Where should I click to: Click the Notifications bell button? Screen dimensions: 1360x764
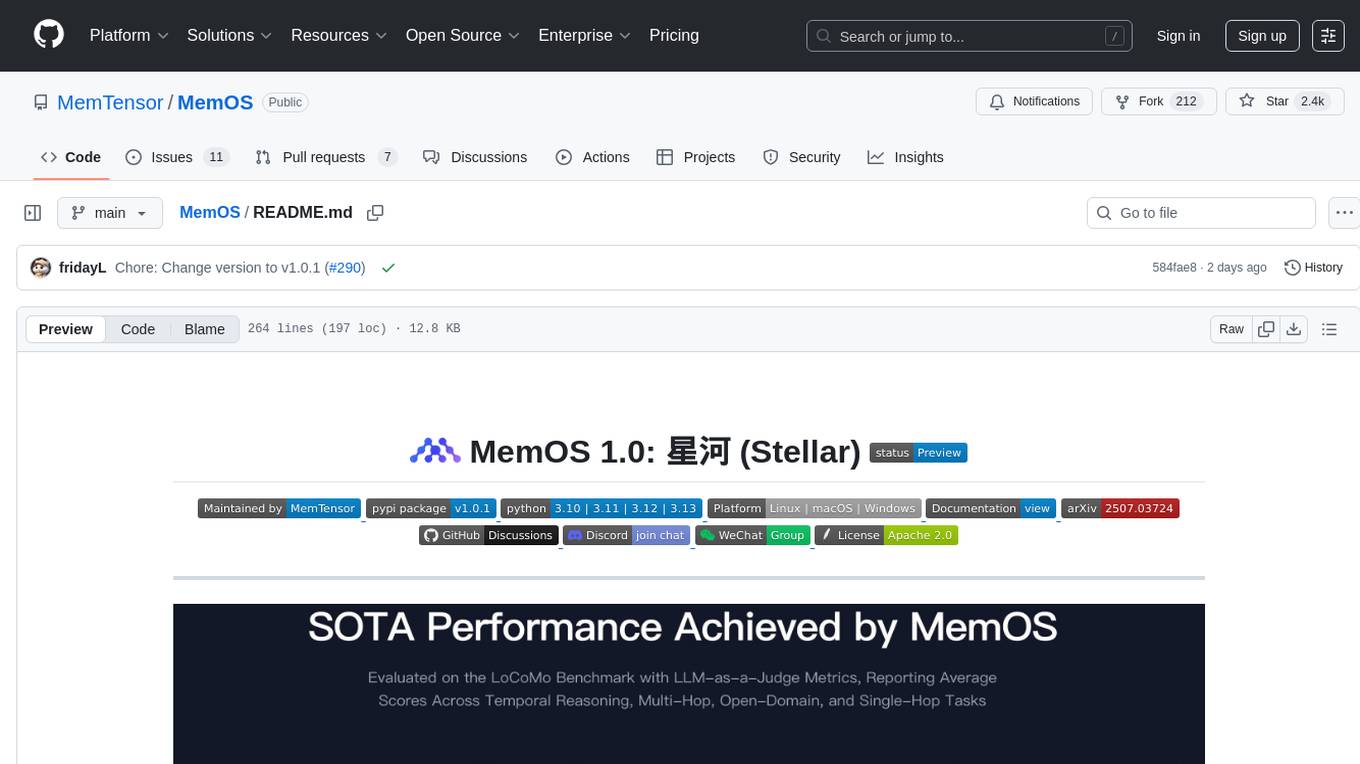pyautogui.click(x=1034, y=101)
